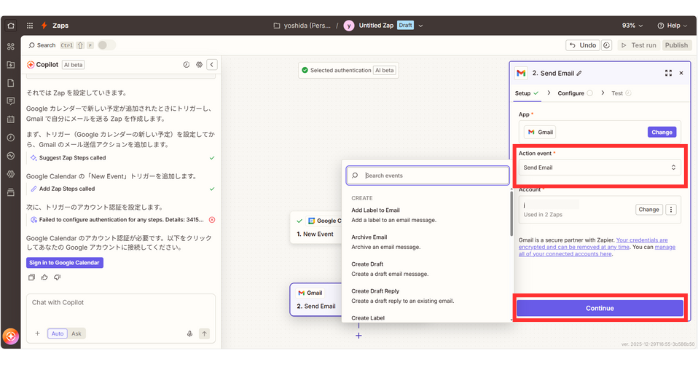Switch to the Test tab
The image size is (698, 365).
pyautogui.click(x=621, y=93)
